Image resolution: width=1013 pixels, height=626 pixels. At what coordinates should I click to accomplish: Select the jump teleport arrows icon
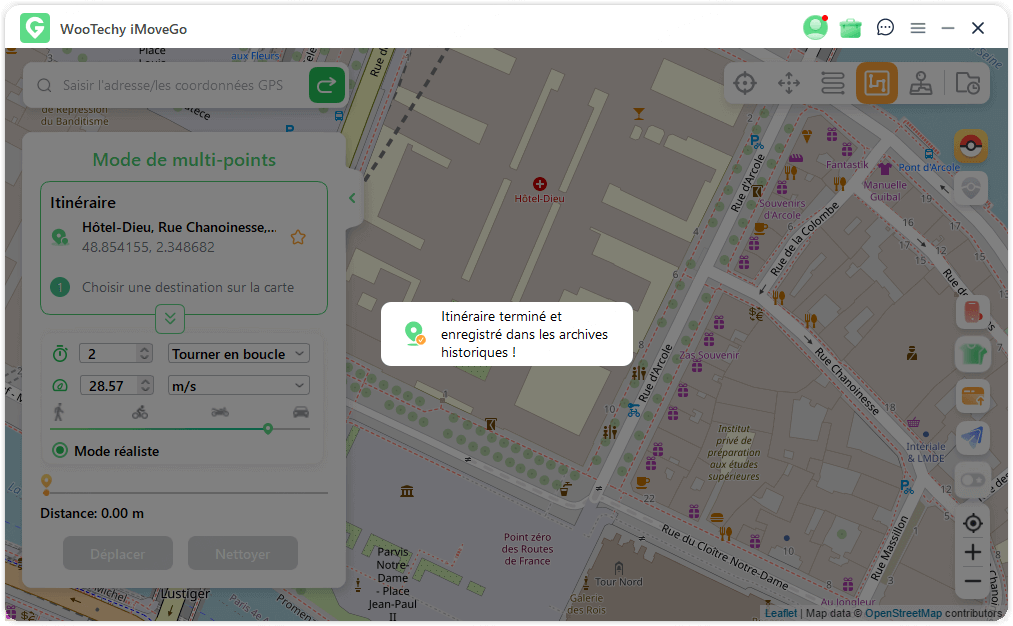pyautogui.click(x=789, y=84)
